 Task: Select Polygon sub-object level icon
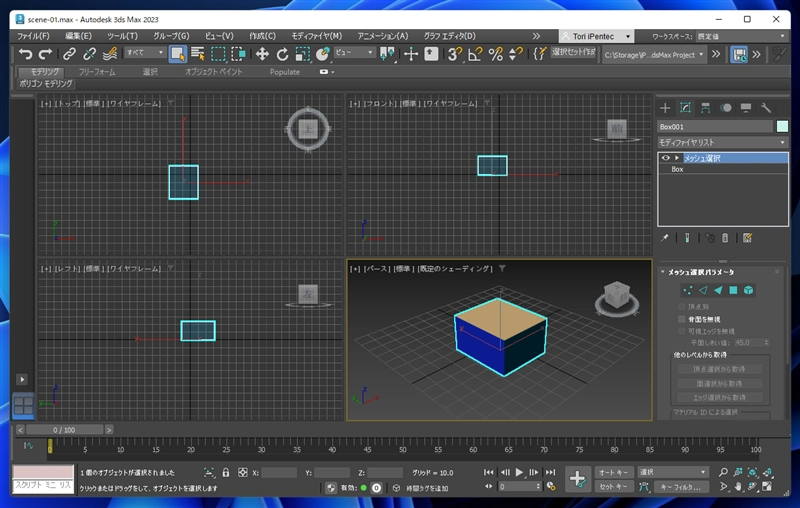click(x=733, y=290)
